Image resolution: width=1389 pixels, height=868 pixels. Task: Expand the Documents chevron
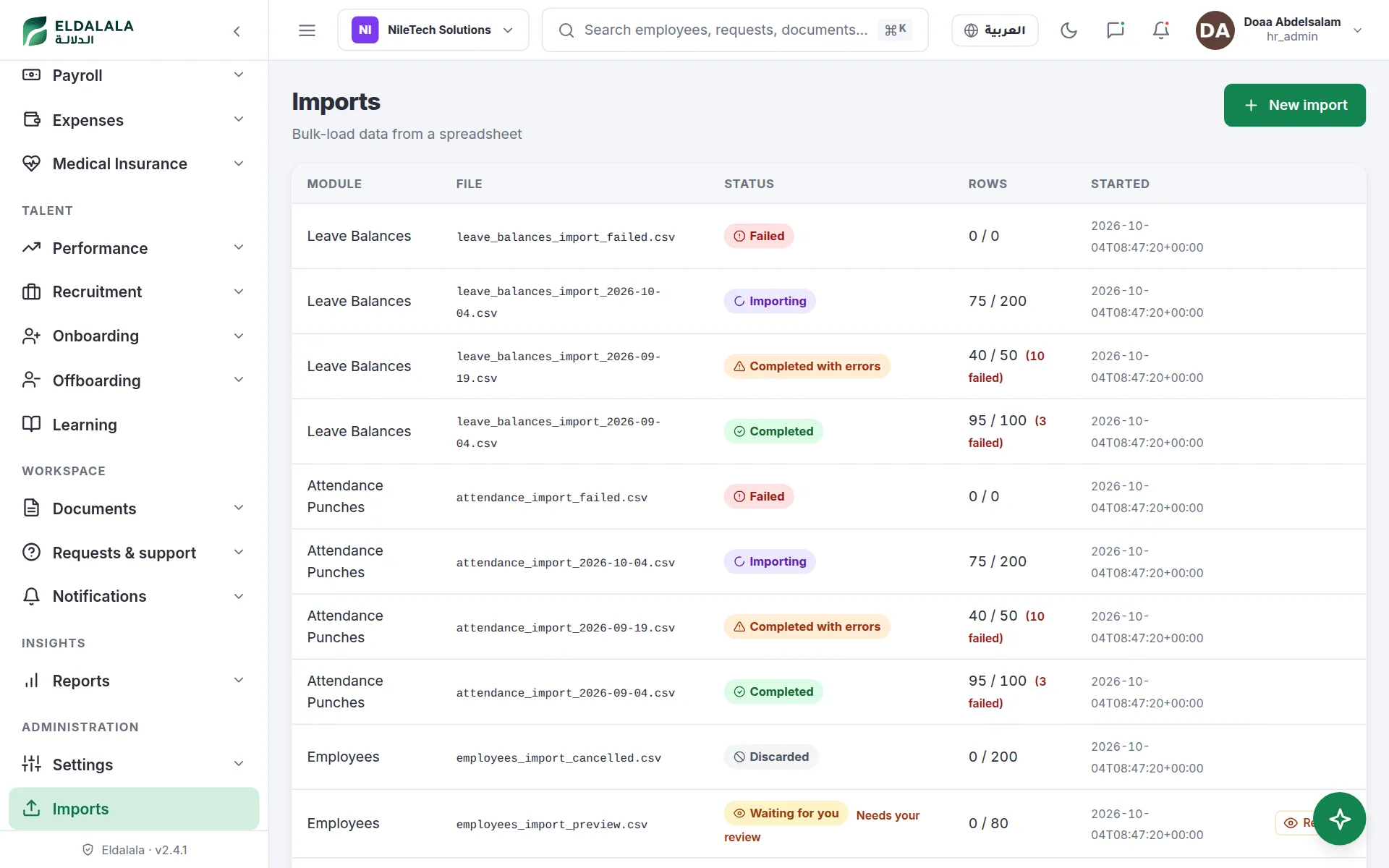point(239,508)
